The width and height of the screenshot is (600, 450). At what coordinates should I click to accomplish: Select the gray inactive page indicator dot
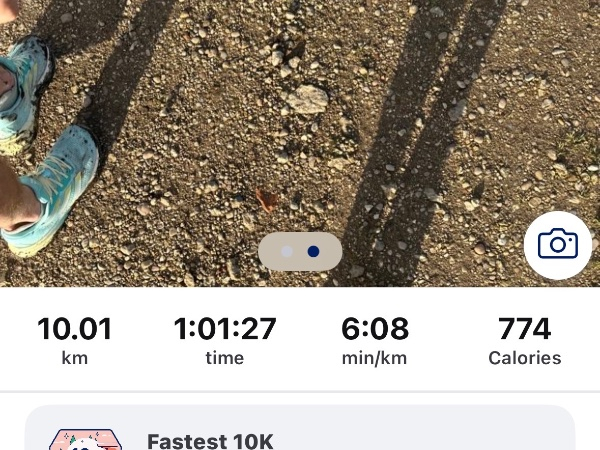coord(287,251)
